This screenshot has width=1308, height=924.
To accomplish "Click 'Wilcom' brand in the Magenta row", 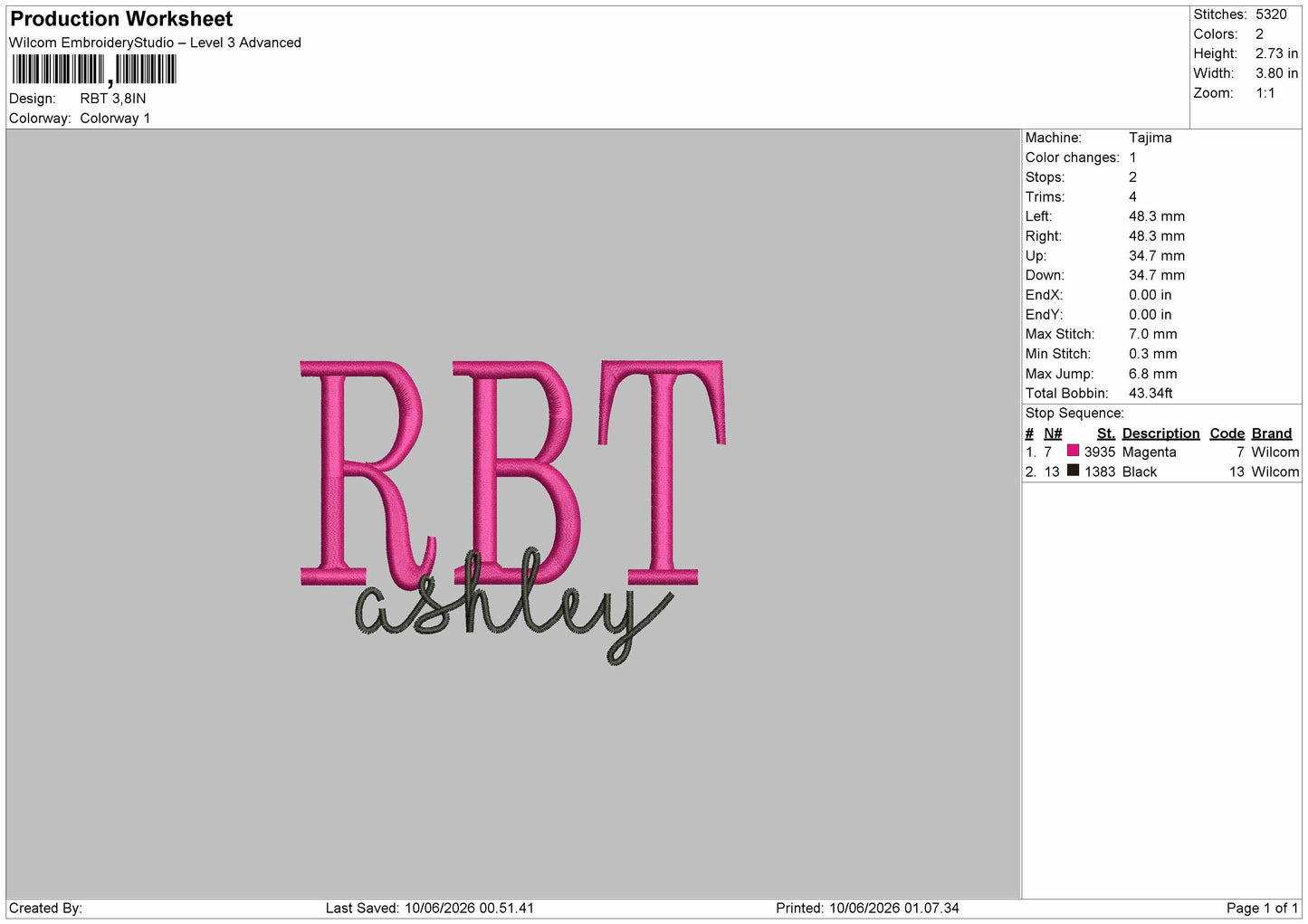I will coord(1275,452).
